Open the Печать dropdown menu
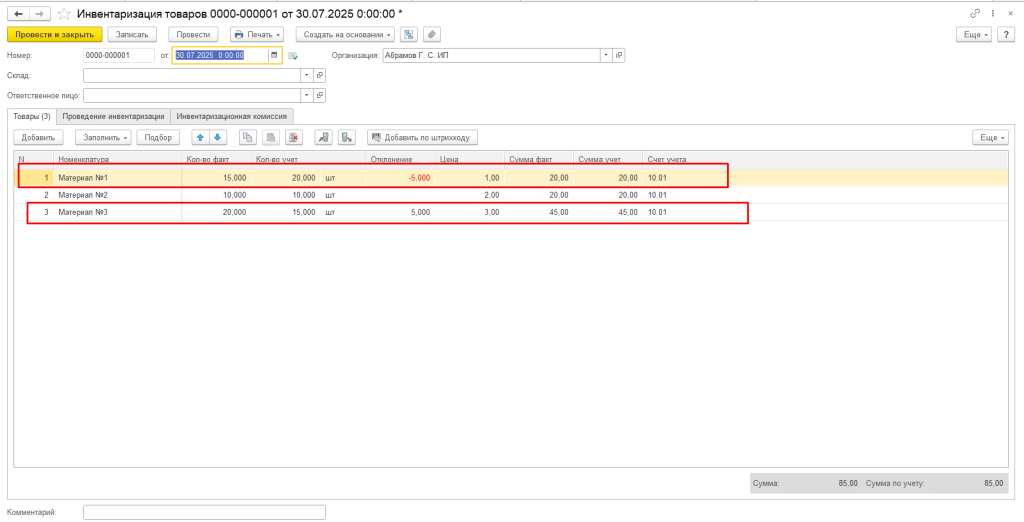 pyautogui.click(x=257, y=34)
